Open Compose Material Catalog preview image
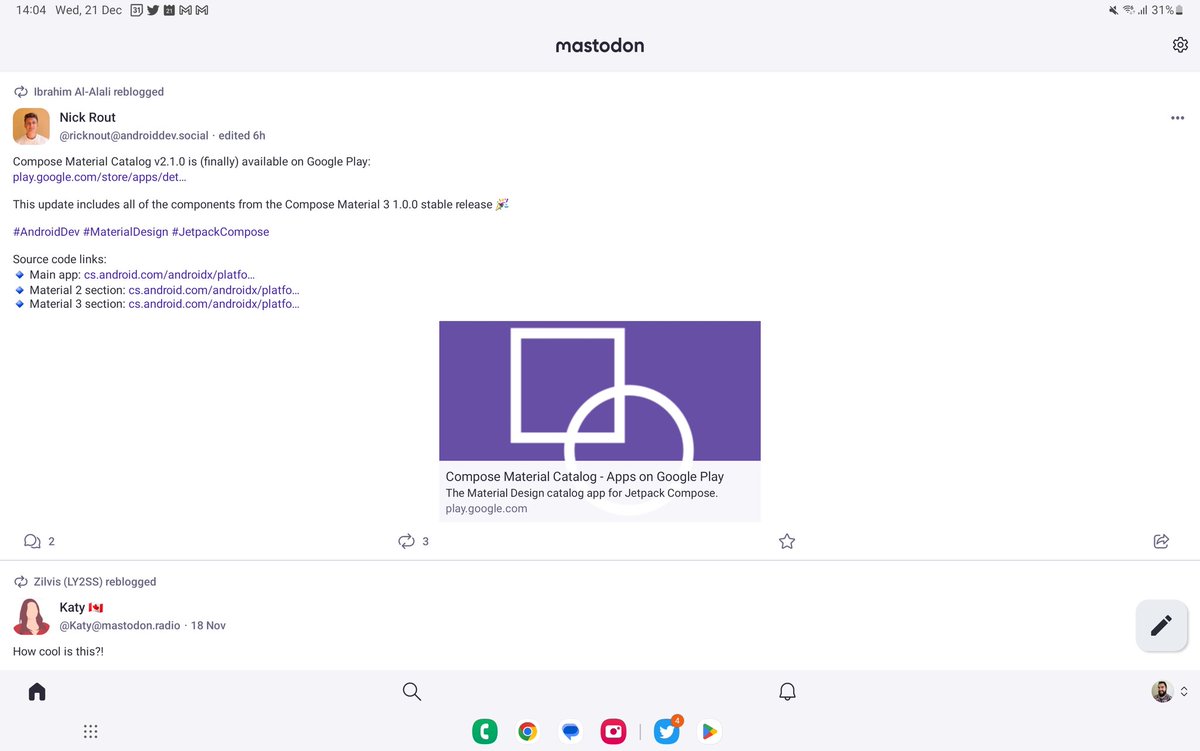The image size is (1200, 751). click(x=600, y=390)
